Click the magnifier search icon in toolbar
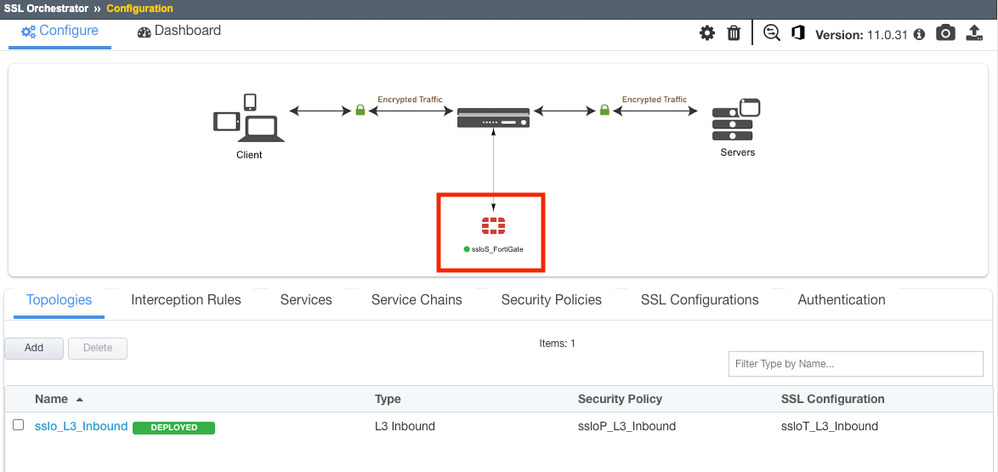 click(771, 33)
